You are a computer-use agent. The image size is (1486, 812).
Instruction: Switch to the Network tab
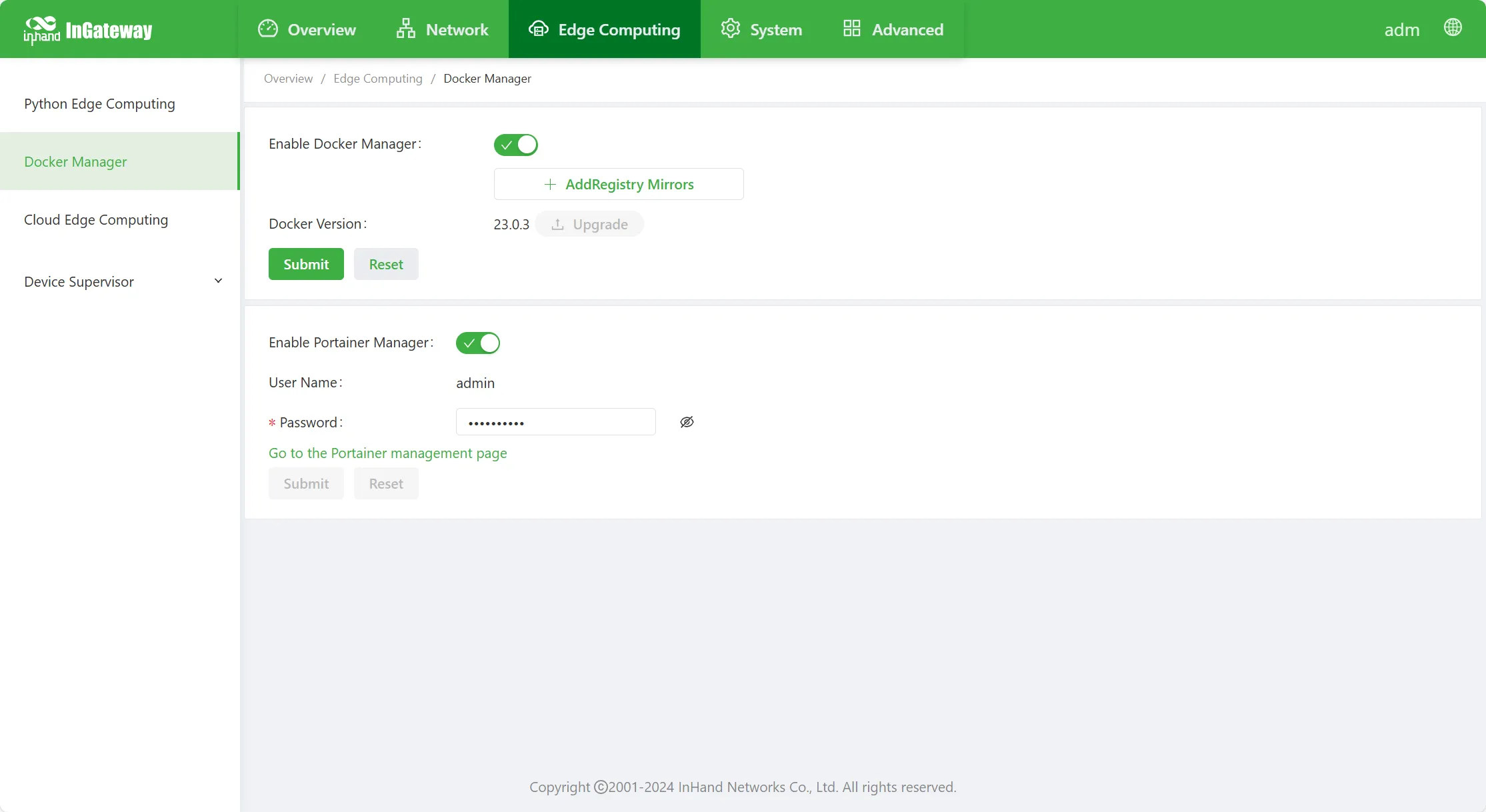click(442, 29)
